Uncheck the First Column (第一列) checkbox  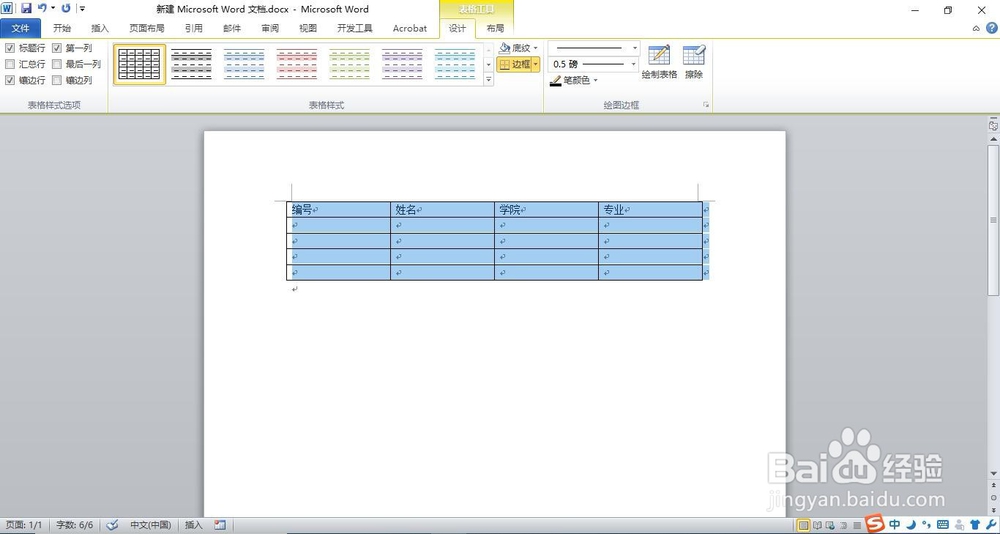[x=57, y=48]
